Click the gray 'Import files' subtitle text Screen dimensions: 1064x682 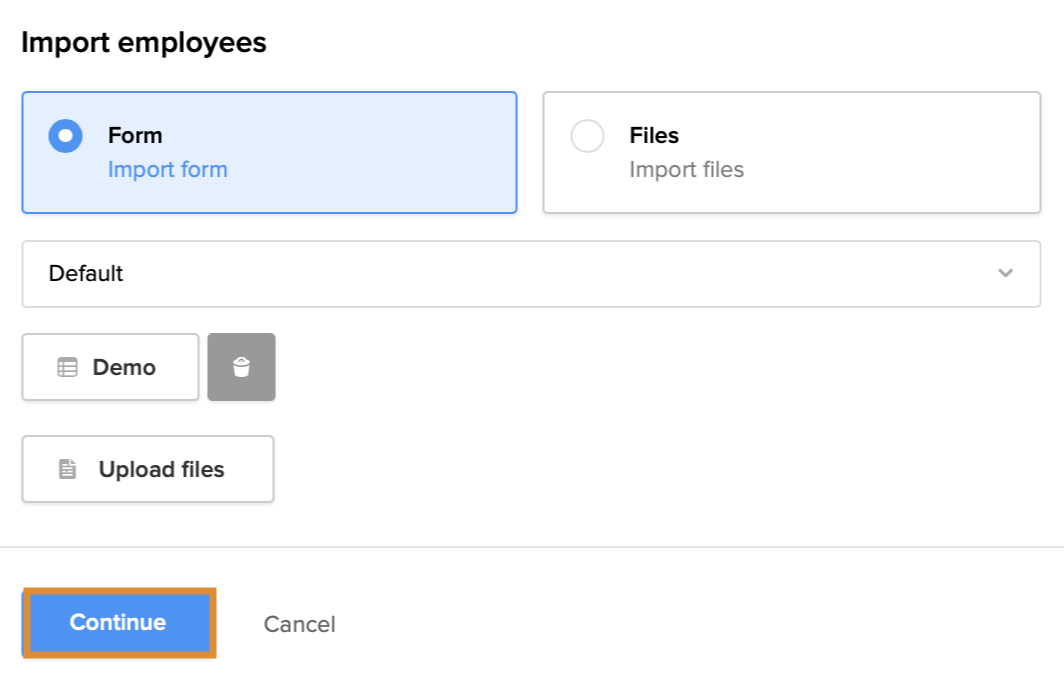tap(686, 170)
